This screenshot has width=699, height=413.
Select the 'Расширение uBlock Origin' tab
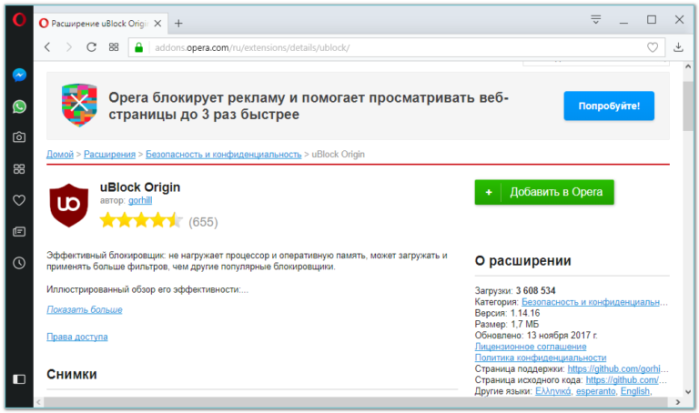(101, 23)
